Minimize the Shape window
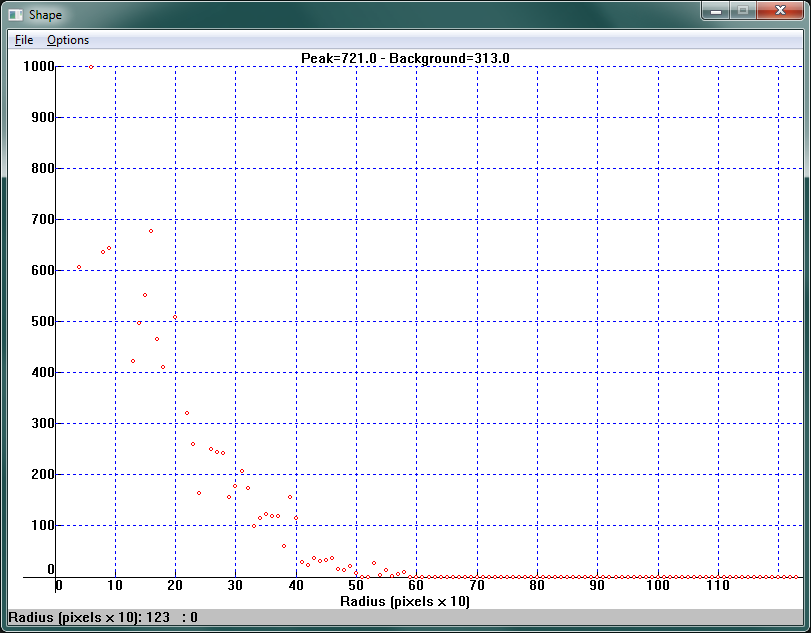 click(715, 11)
